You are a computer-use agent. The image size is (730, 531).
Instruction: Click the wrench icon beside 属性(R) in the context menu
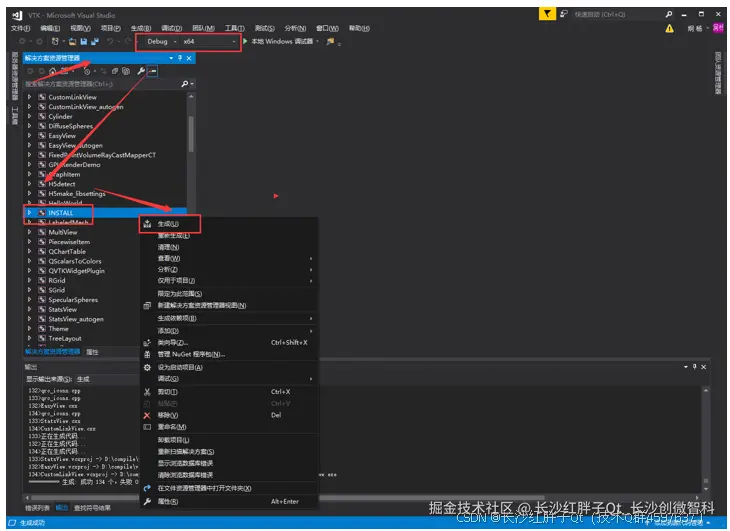pyautogui.click(x=147, y=501)
